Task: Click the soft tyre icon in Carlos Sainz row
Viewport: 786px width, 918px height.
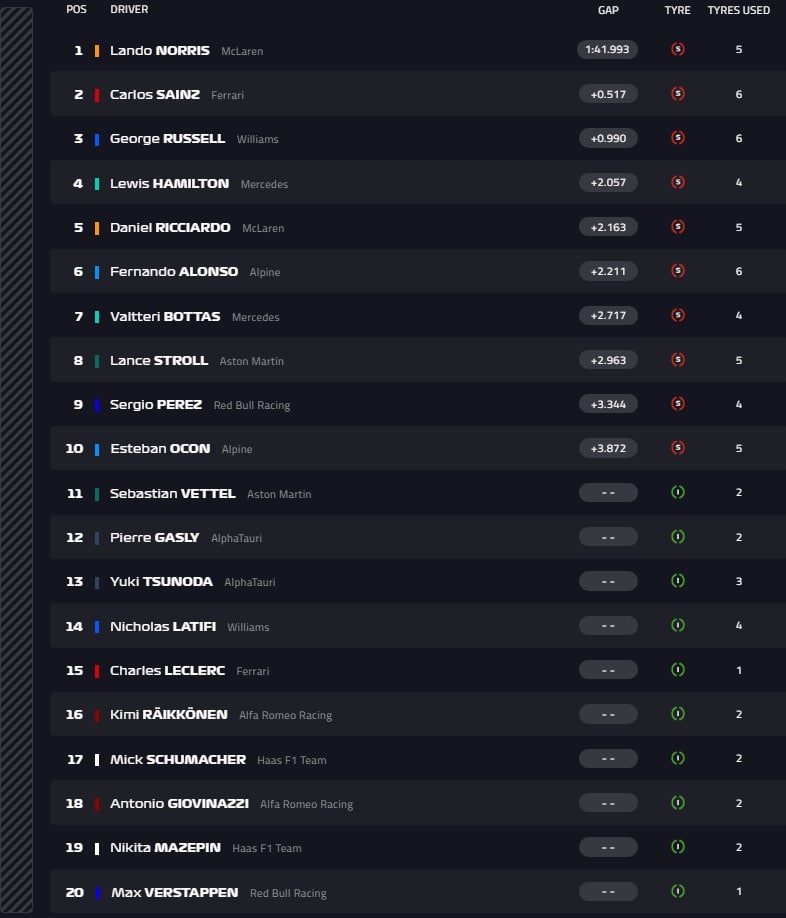Action: coord(678,94)
